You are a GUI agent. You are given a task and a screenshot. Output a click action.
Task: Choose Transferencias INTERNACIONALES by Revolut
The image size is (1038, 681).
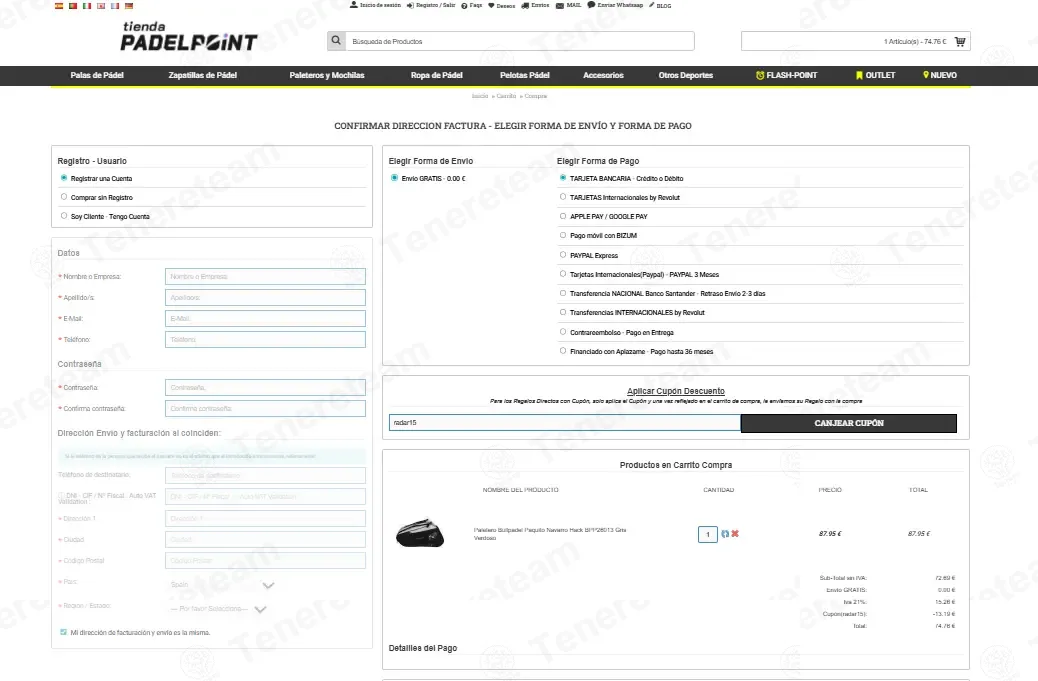[x=563, y=312]
